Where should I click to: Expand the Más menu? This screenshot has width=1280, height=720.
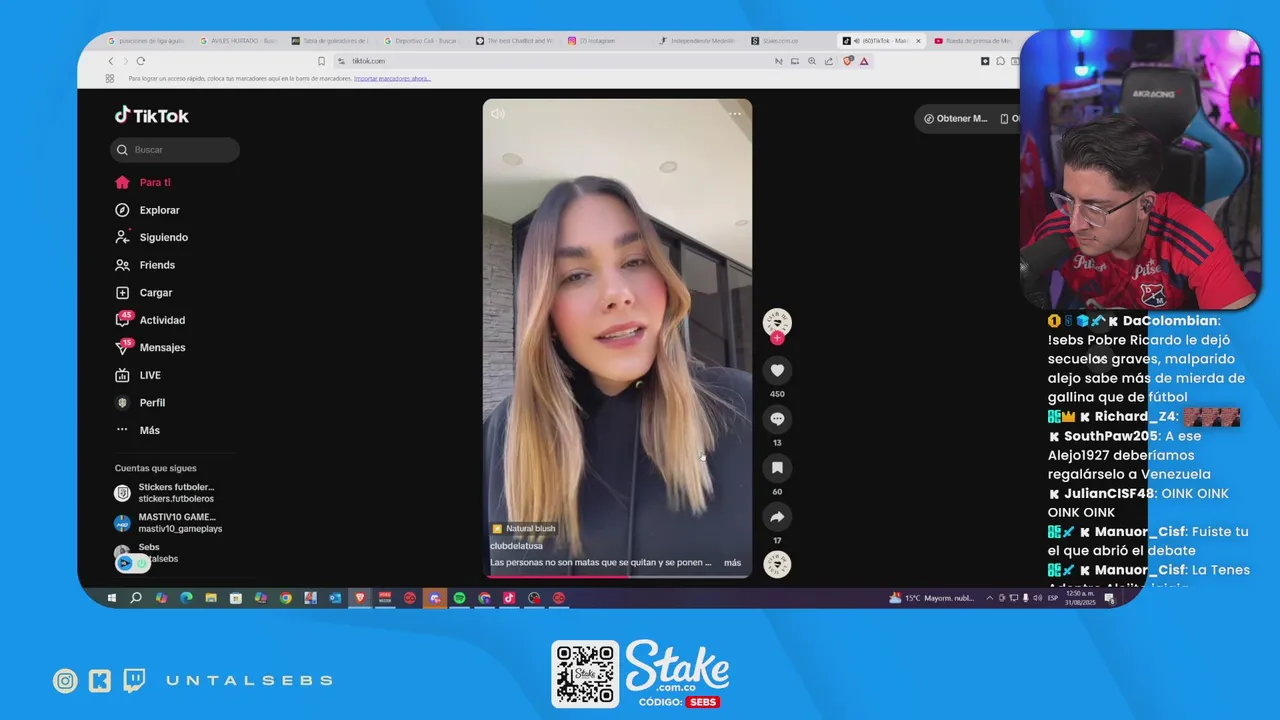click(137, 430)
